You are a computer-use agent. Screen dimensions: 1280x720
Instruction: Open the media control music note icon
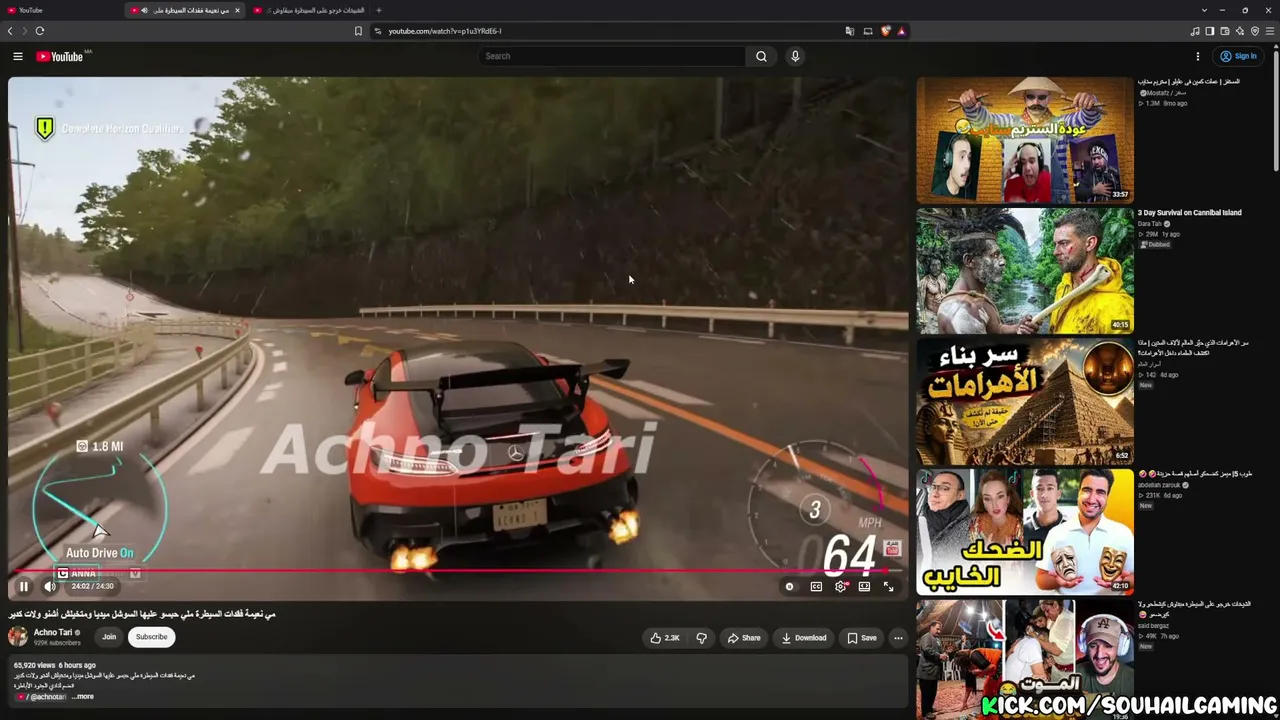point(1194,31)
